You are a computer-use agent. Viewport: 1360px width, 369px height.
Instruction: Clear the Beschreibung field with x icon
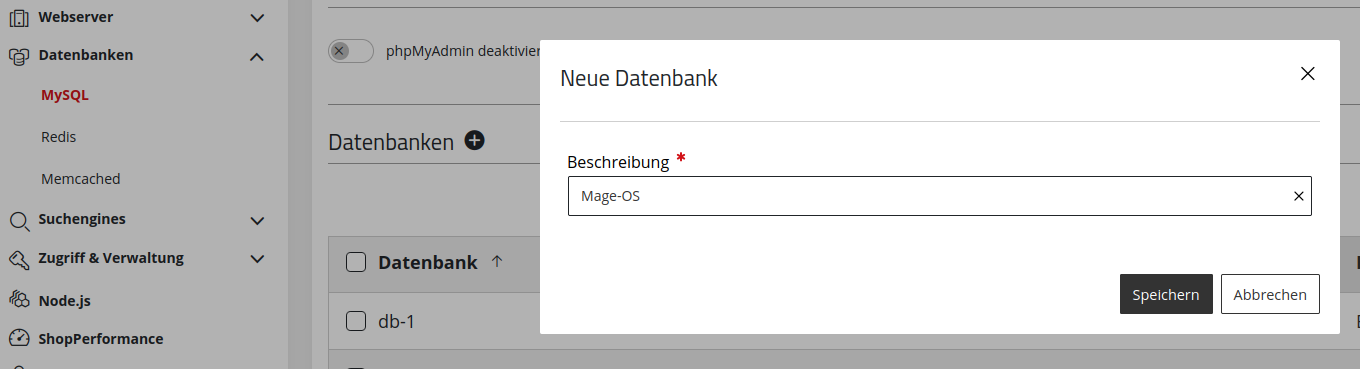coord(1298,197)
